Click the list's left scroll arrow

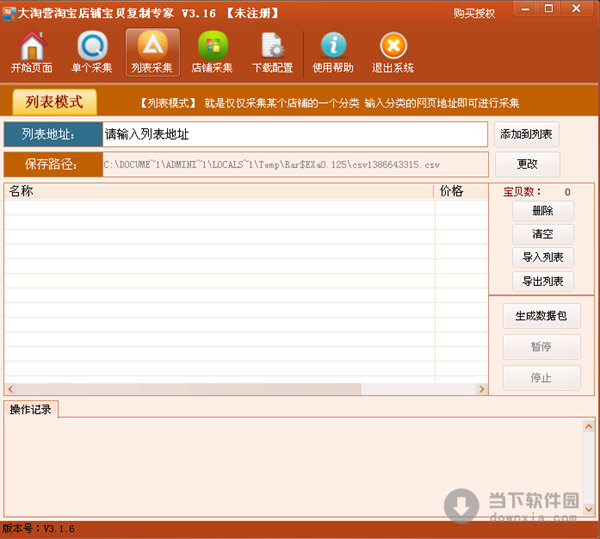pyautogui.click(x=11, y=389)
